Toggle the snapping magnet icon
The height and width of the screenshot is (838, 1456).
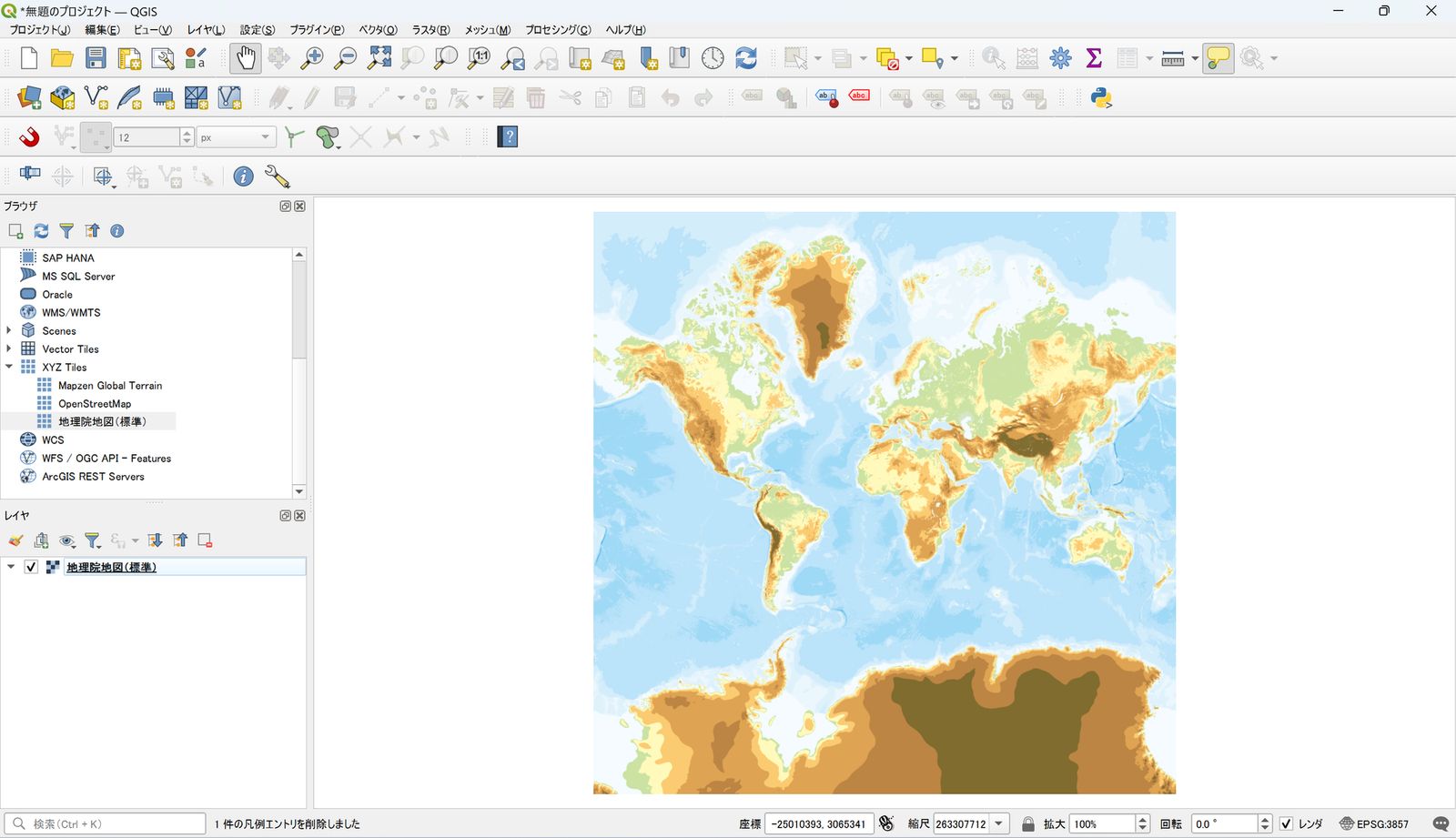[29, 137]
